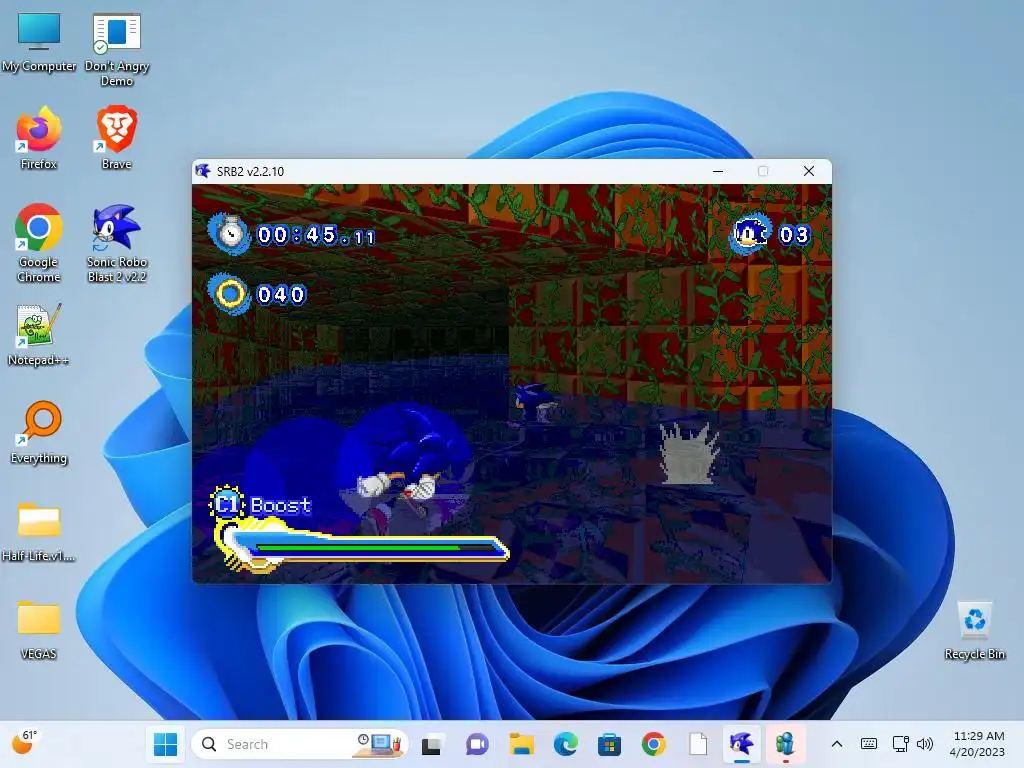Select the Google Chrome desktop shortcut
This screenshot has height=768, width=1024.
click(39, 244)
